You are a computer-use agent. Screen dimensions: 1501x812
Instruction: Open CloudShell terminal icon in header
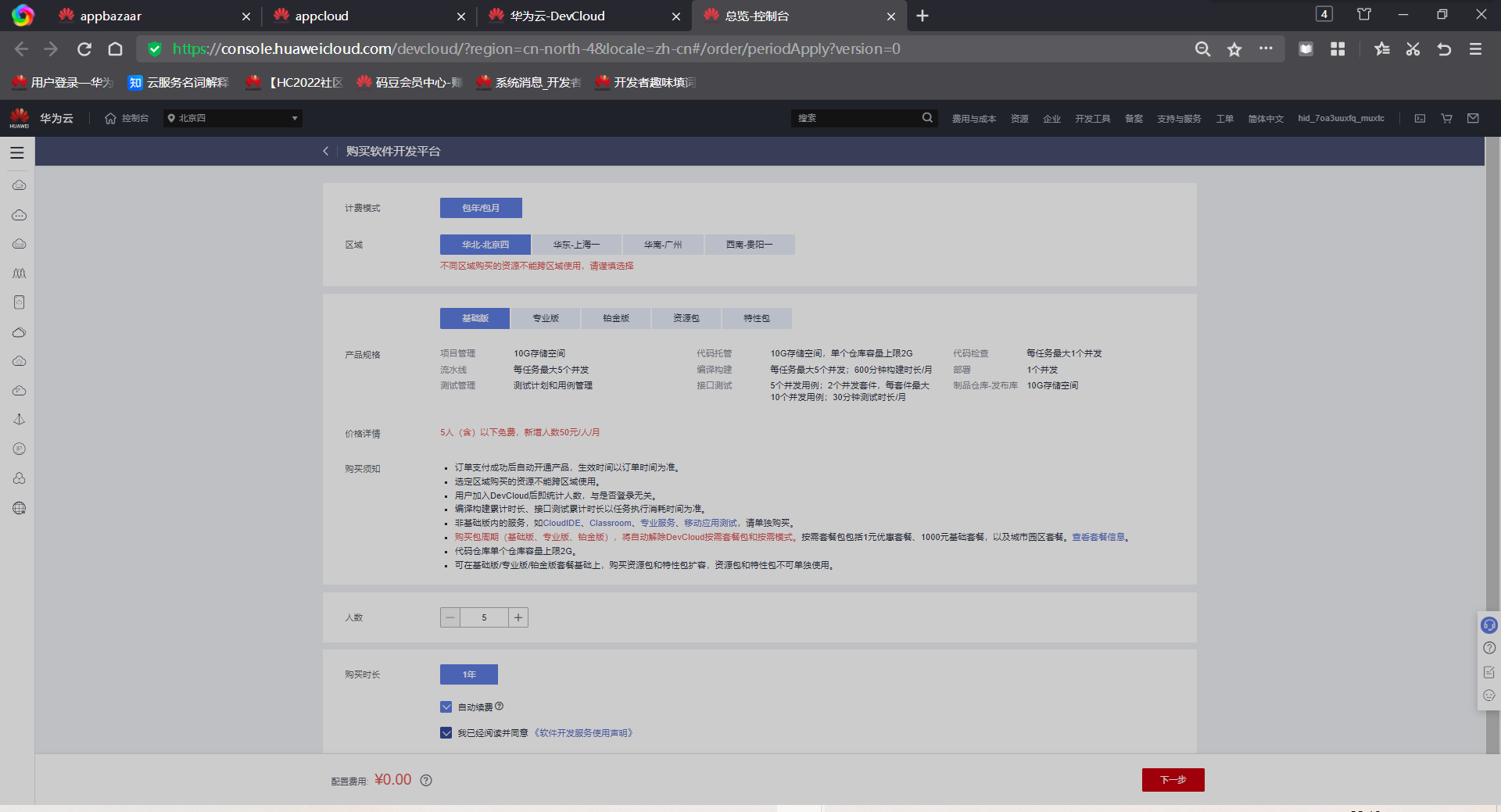pyautogui.click(x=1420, y=119)
